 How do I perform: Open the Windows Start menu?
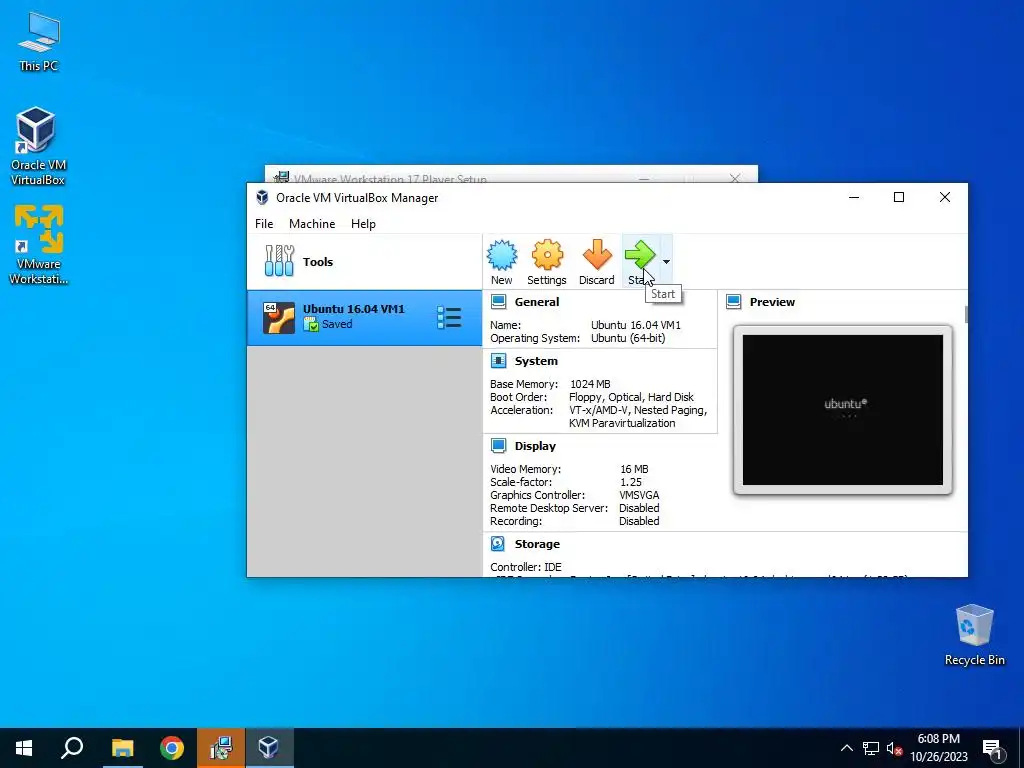pos(24,748)
